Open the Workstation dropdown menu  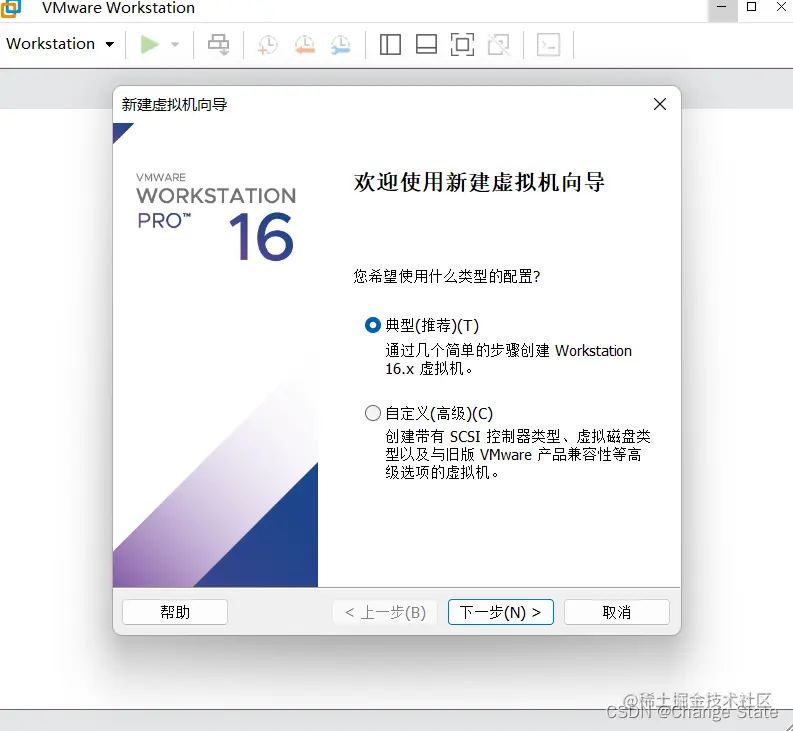pyautogui.click(x=60, y=44)
